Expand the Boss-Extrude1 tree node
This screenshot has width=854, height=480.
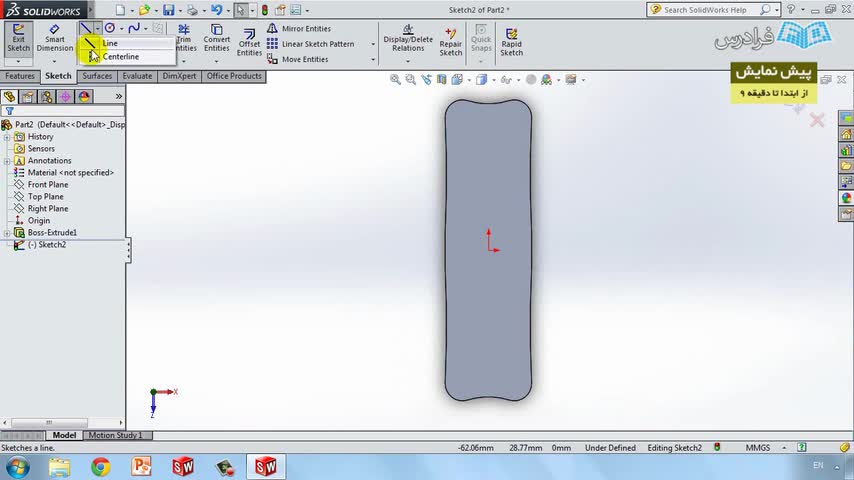(7, 233)
